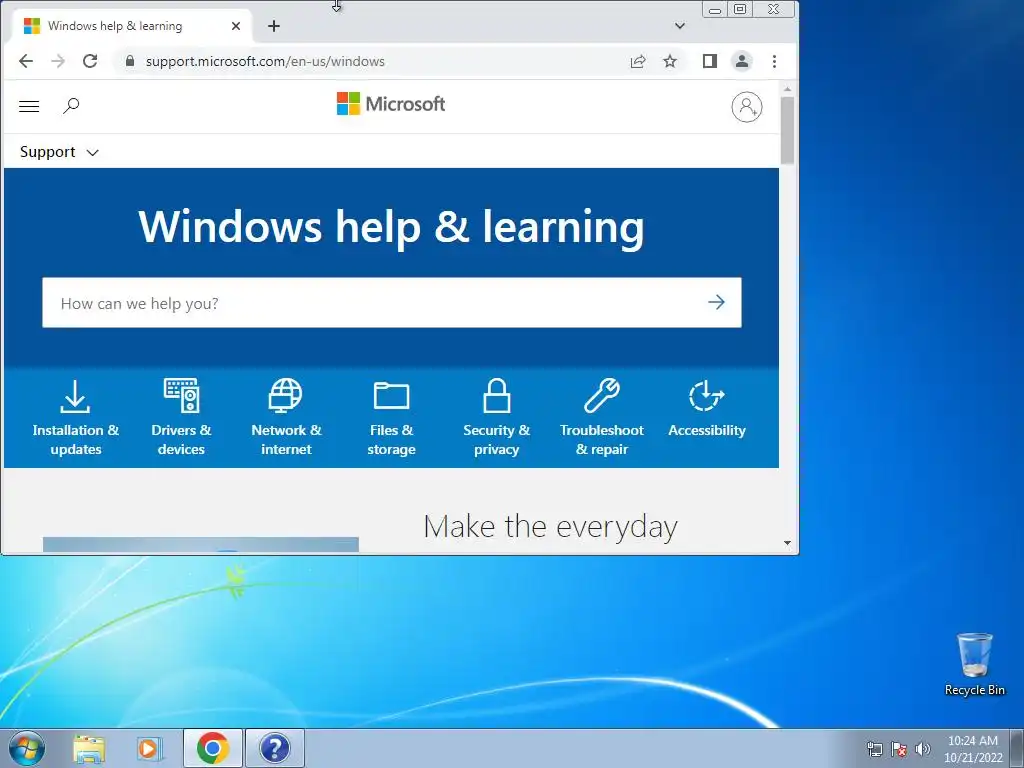
Task: Click the address bar URL text
Action: (265, 61)
